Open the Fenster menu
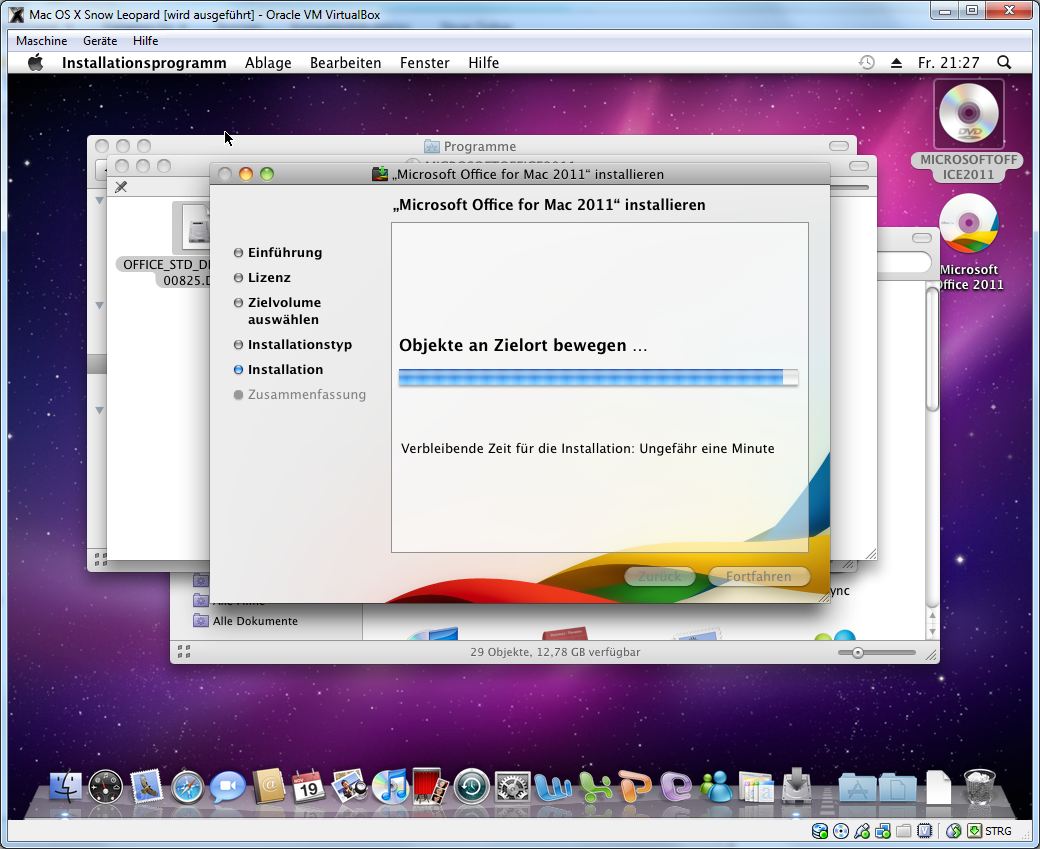 (x=424, y=63)
